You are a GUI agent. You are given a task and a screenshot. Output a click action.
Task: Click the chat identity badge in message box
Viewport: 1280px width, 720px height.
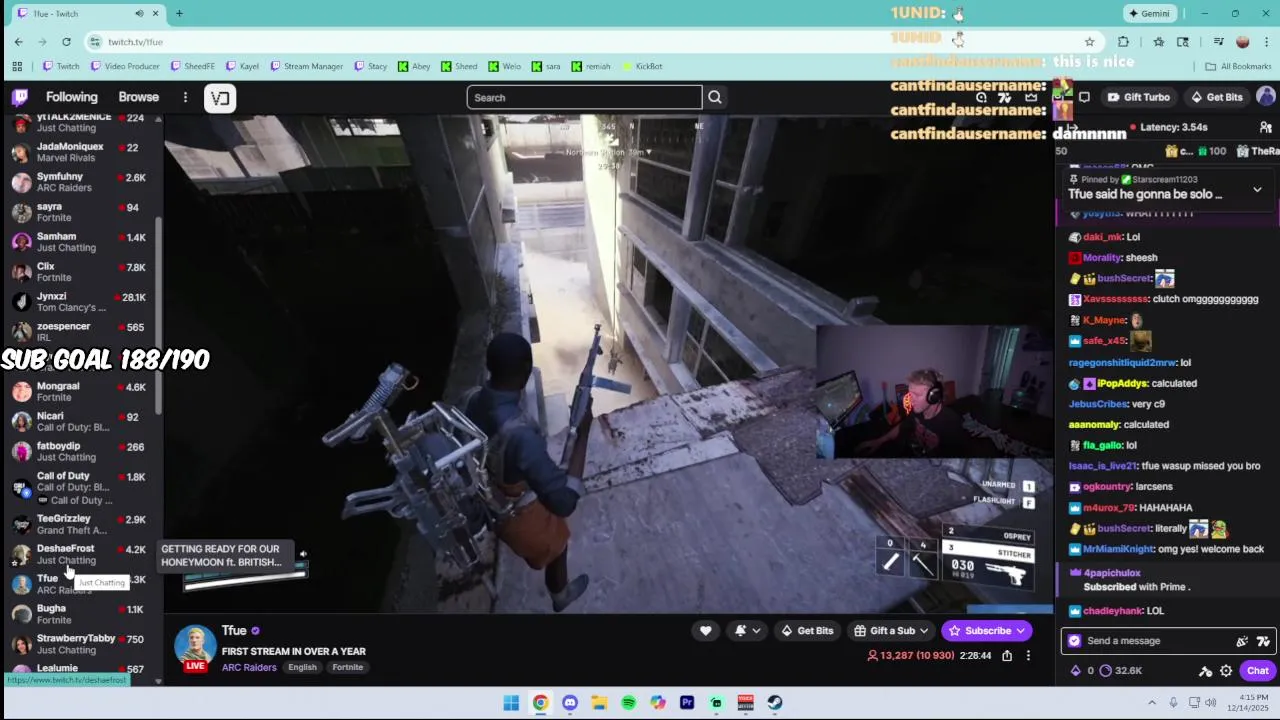[1075, 641]
